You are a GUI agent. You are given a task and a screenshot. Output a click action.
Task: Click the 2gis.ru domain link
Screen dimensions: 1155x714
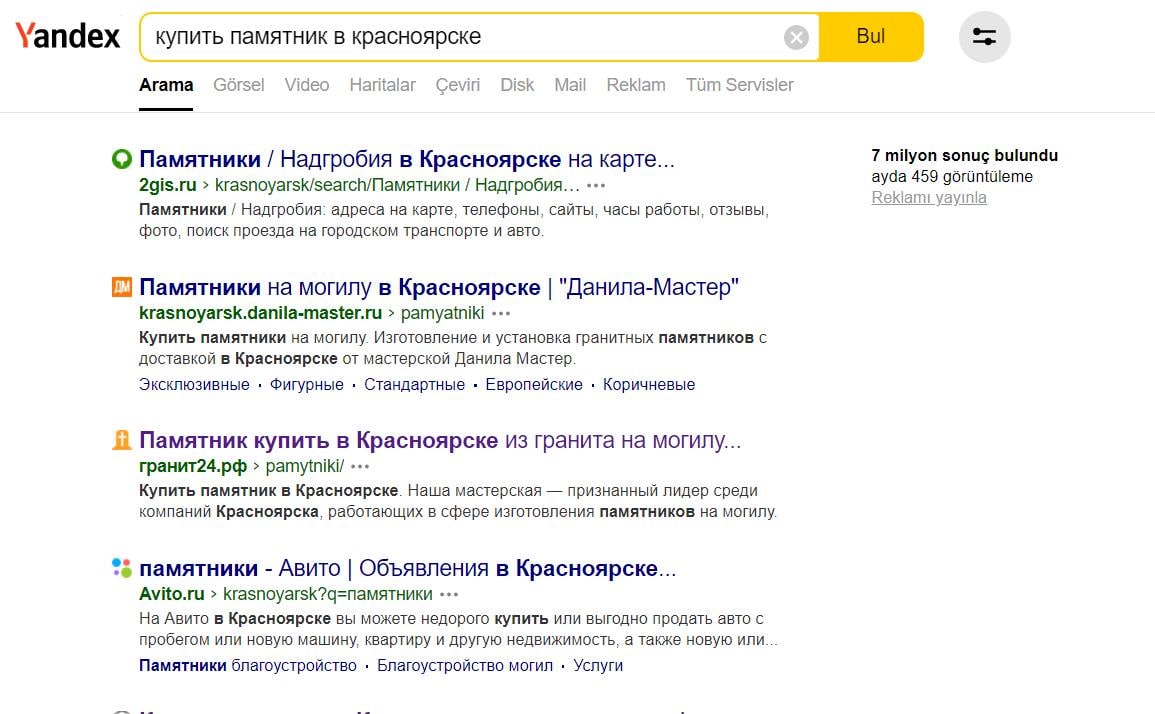pyautogui.click(x=168, y=185)
